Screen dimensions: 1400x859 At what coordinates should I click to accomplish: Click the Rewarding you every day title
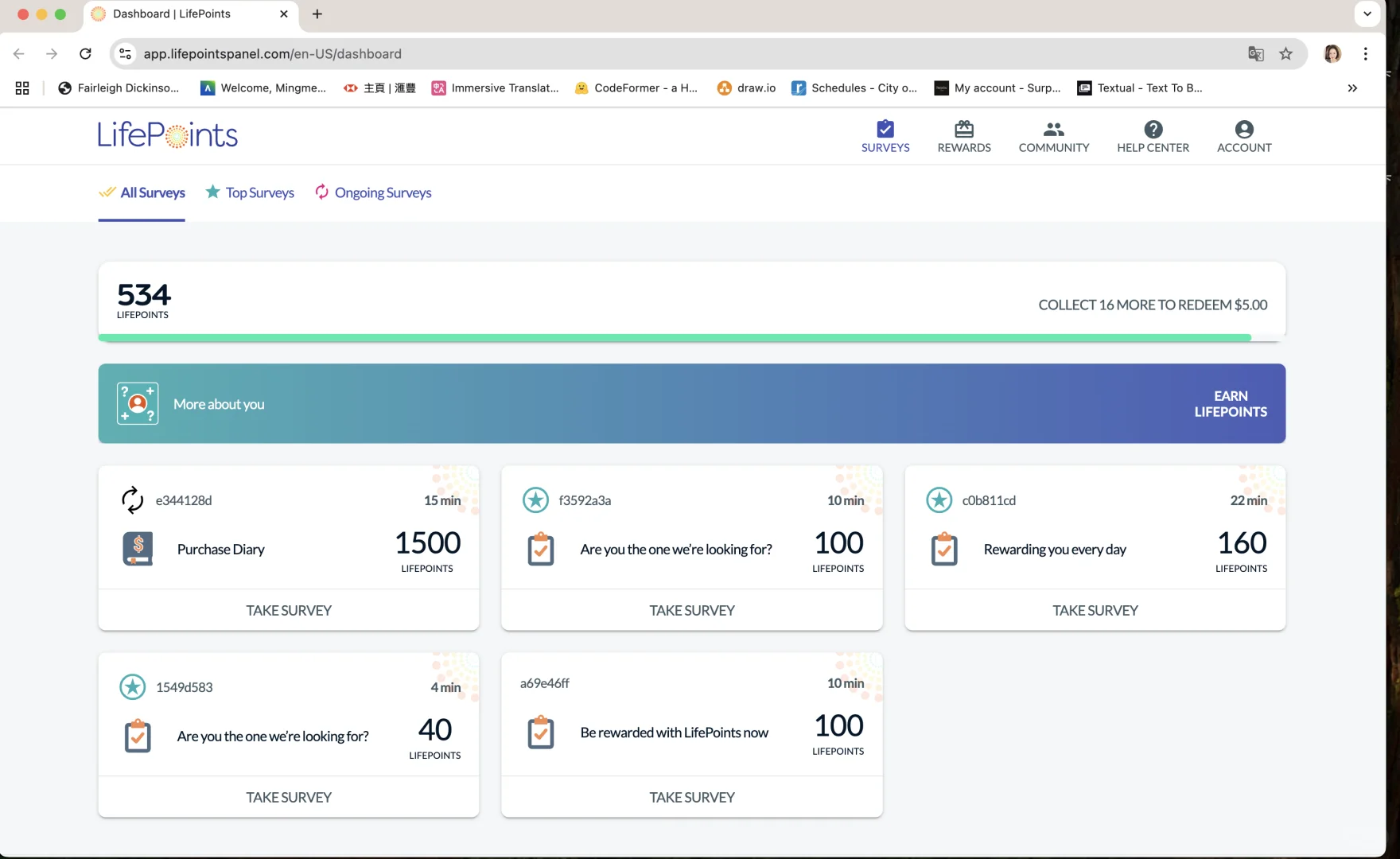[x=1055, y=549]
